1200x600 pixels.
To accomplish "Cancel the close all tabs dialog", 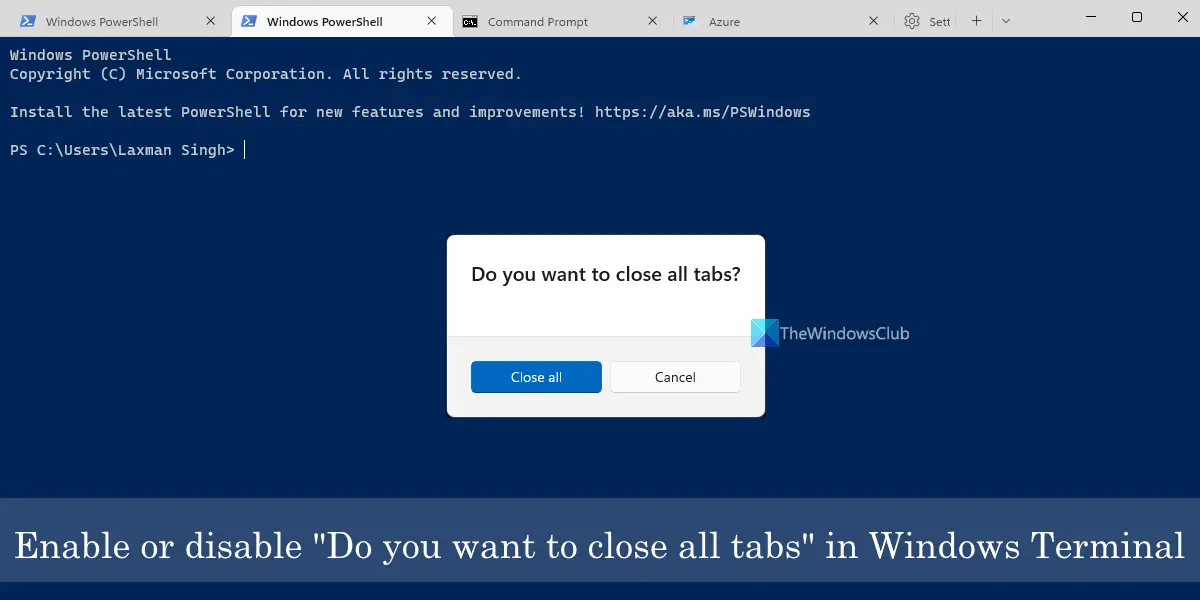I will [675, 377].
